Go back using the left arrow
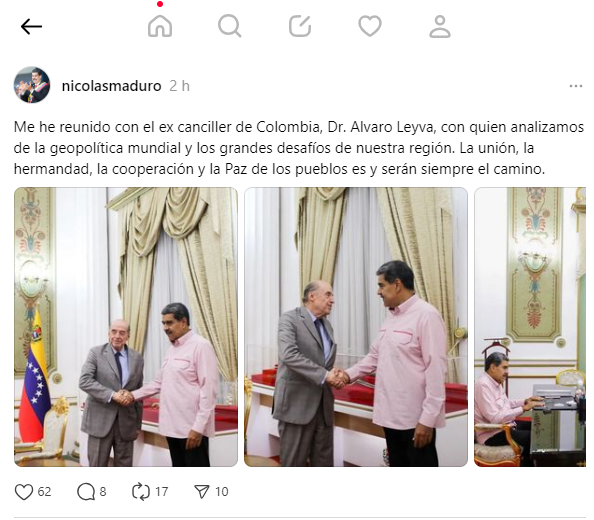594x520 pixels. [x=31, y=27]
